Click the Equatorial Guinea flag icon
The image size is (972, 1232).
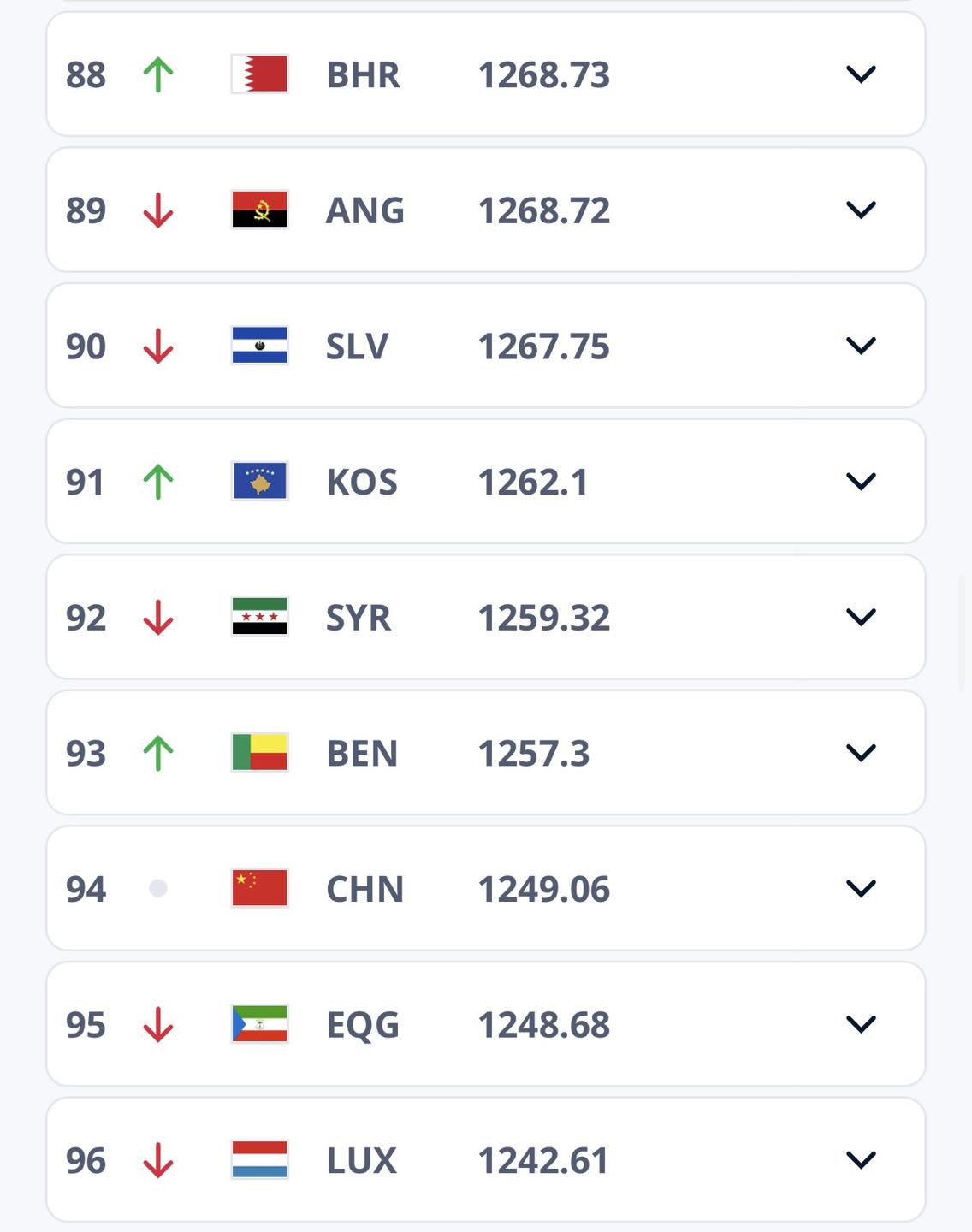[260, 1024]
